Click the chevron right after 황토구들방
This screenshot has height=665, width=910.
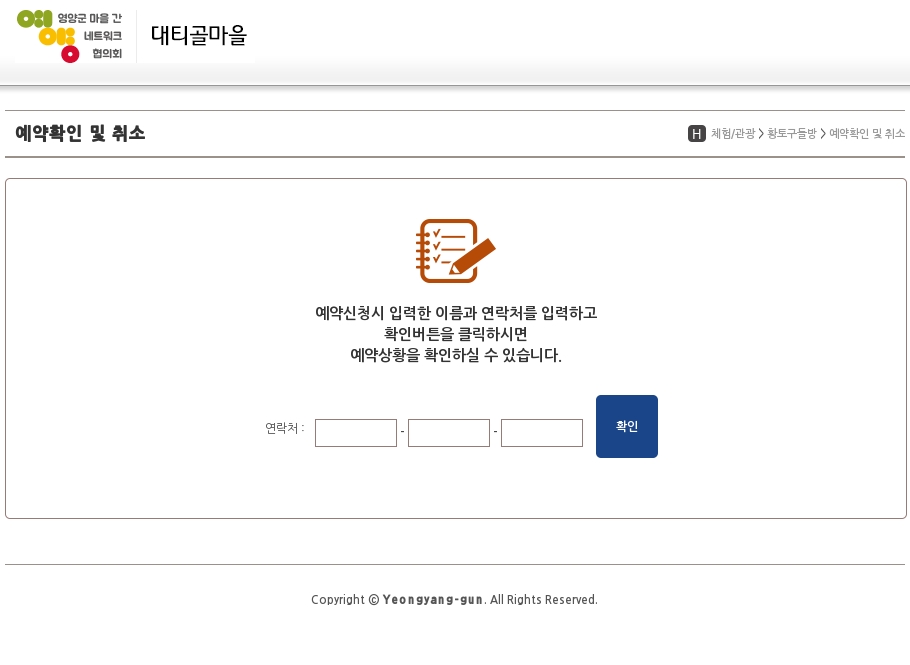pyautogui.click(x=823, y=134)
